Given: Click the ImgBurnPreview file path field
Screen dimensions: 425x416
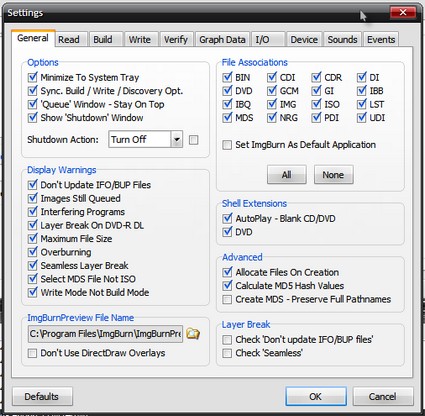Looking at the screenshot, I should [106, 334].
